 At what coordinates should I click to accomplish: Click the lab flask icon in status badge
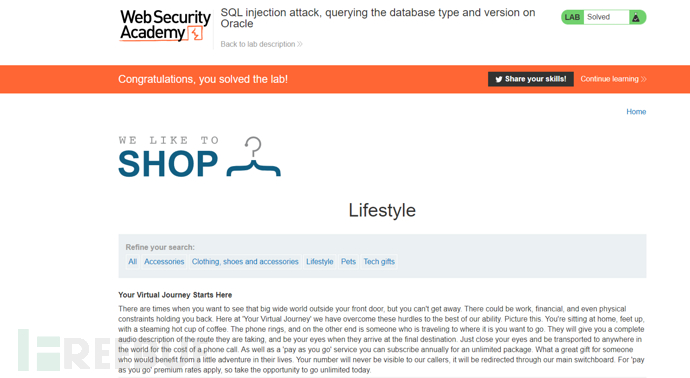(x=636, y=18)
